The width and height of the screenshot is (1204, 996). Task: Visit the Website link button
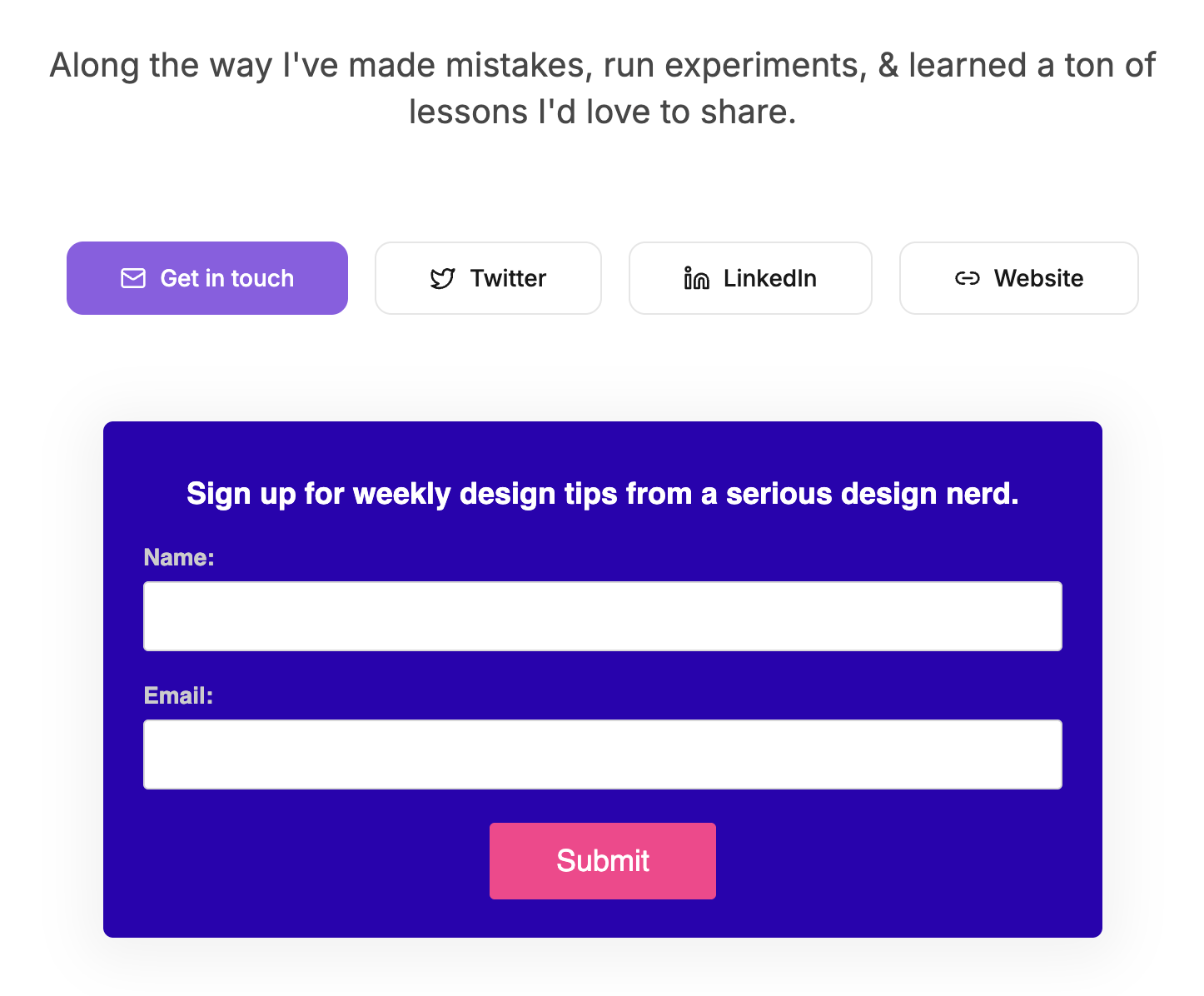[x=1018, y=278]
